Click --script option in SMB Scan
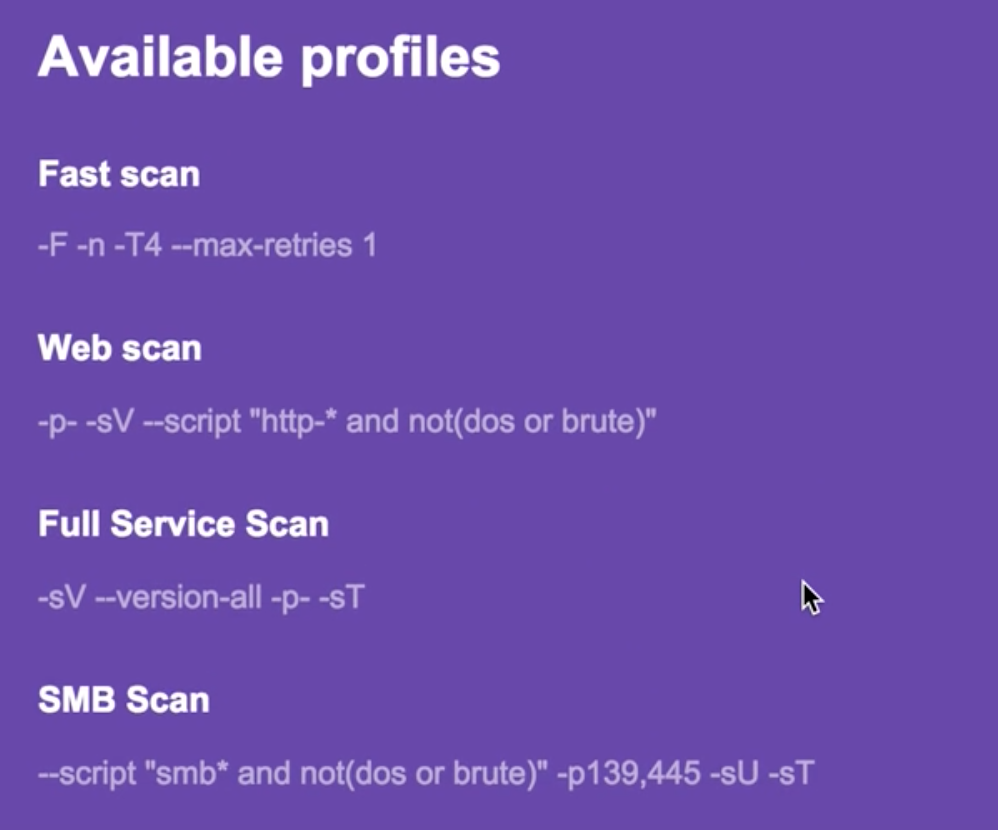 (x=87, y=775)
